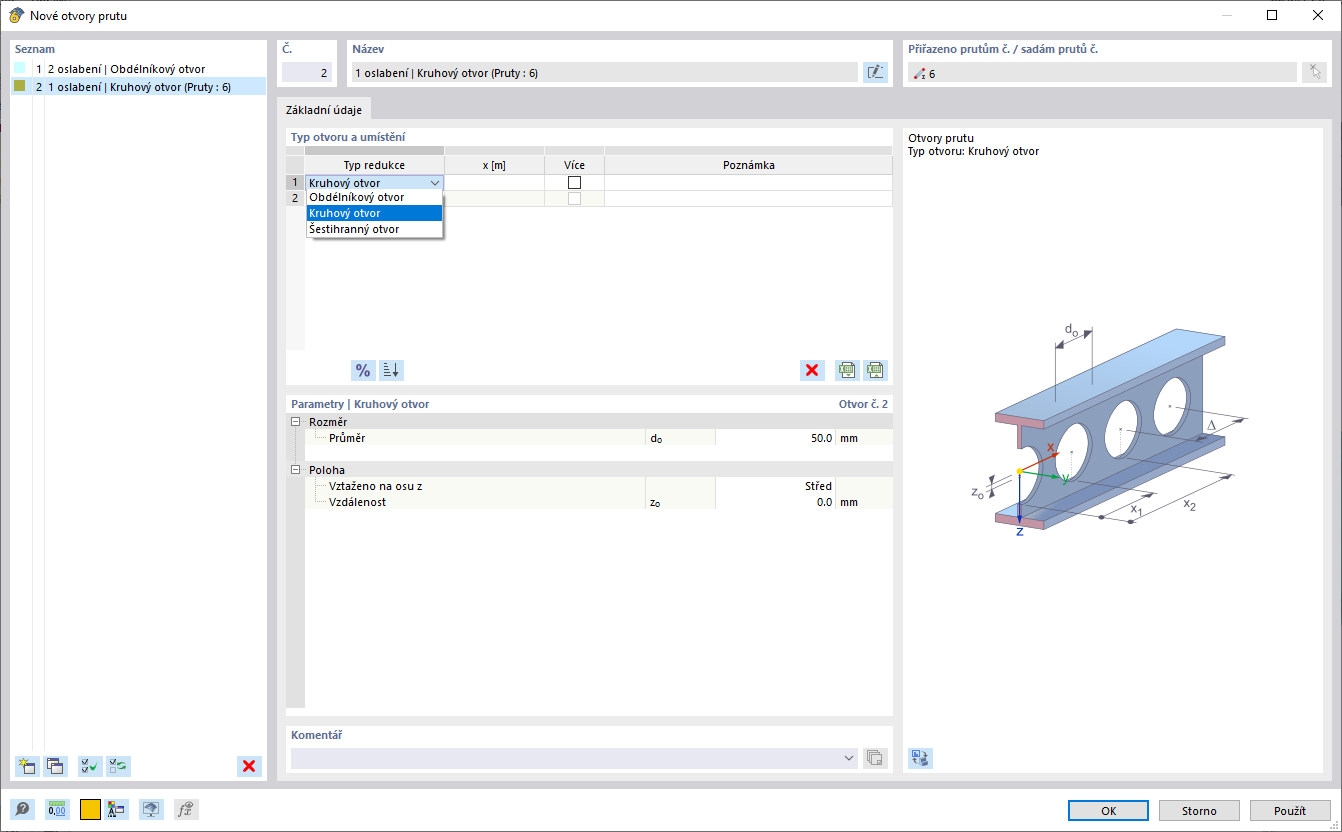Click the Komentář input field
Image resolution: width=1342 pixels, height=832 pixels.
574,758
